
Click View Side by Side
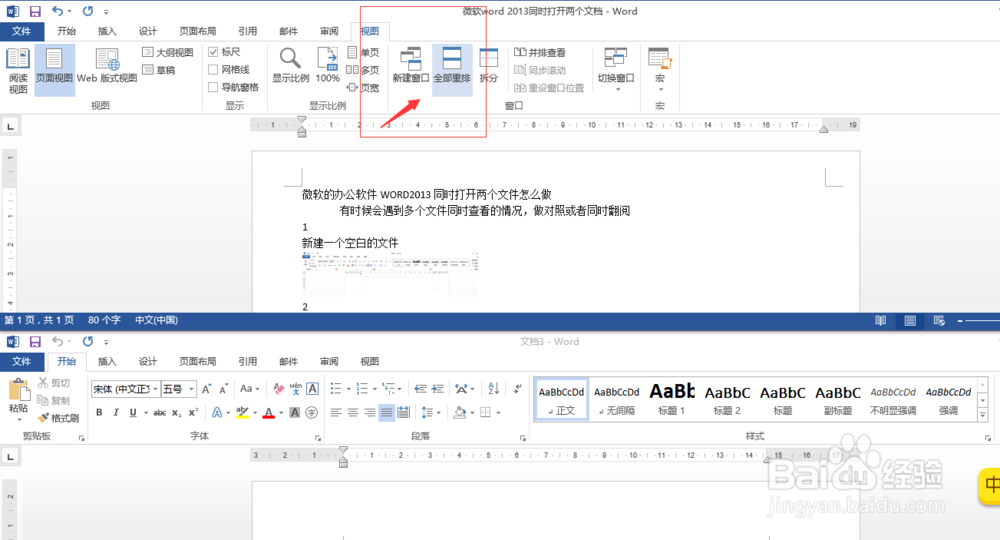[x=540, y=52]
